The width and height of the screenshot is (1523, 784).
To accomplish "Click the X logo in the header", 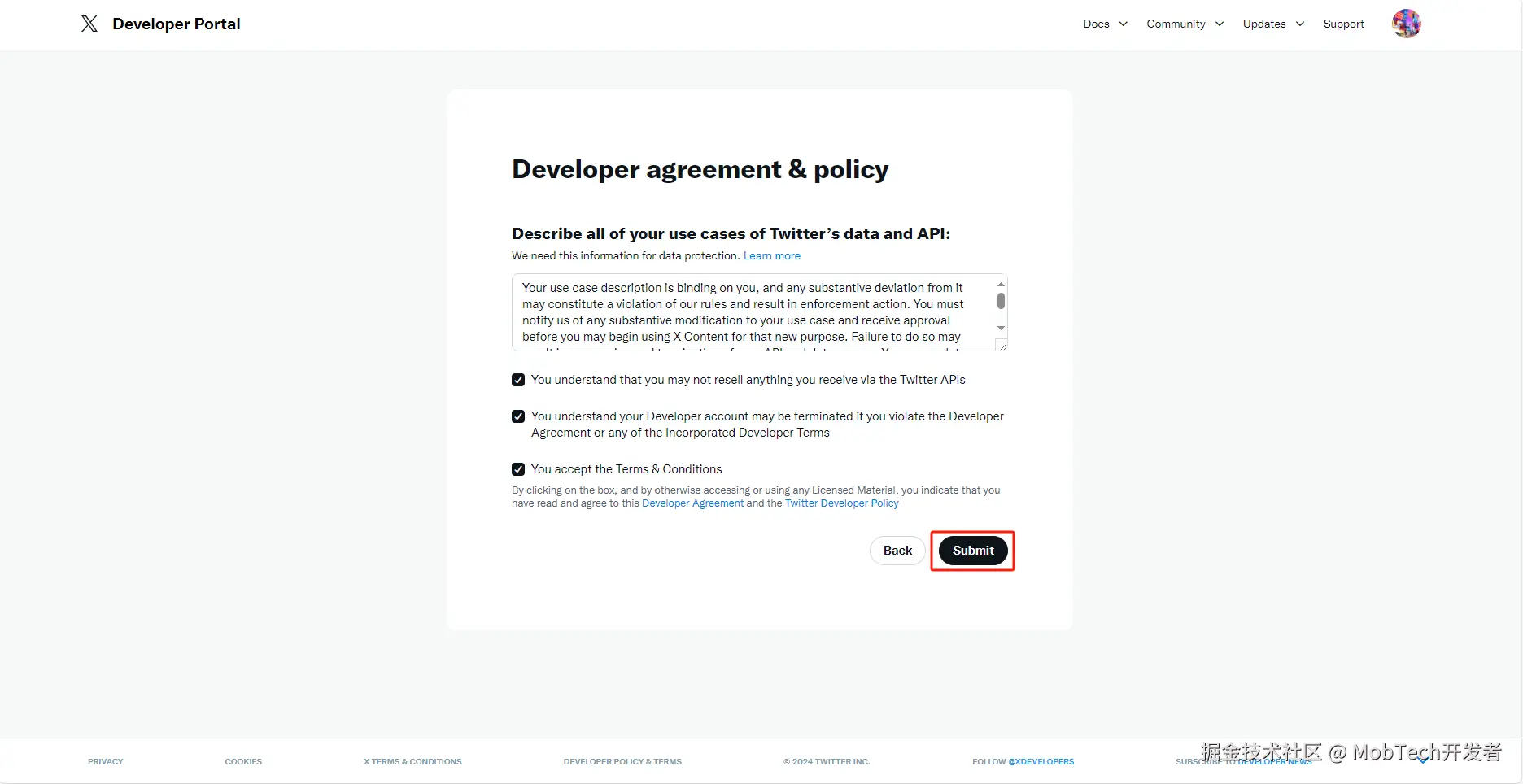I will 89,24.
